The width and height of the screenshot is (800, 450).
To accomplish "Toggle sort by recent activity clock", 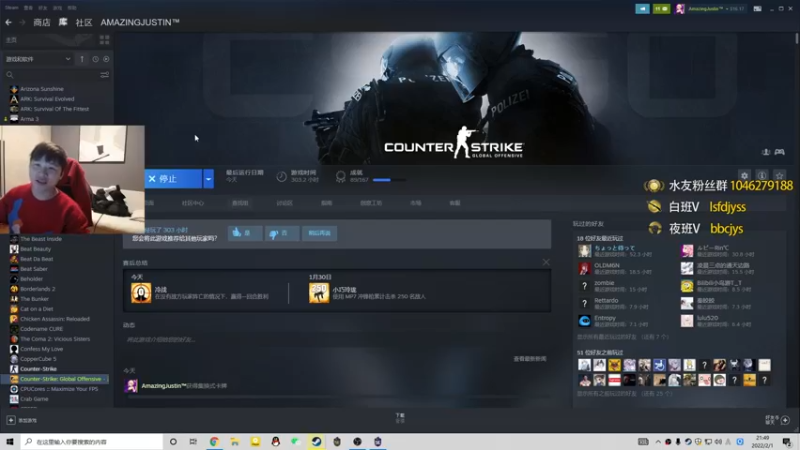I will coord(95,59).
